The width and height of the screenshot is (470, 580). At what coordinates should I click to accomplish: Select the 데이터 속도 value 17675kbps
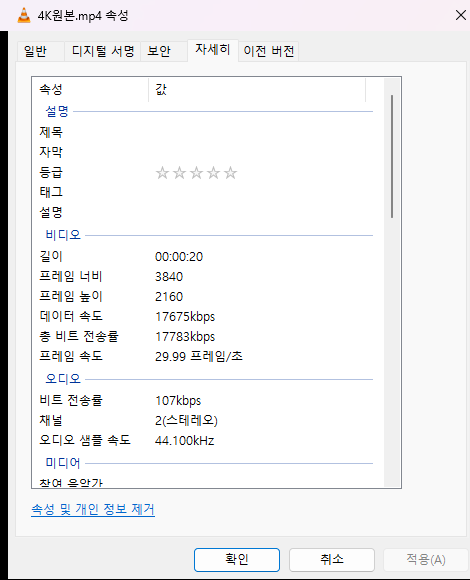(x=185, y=317)
